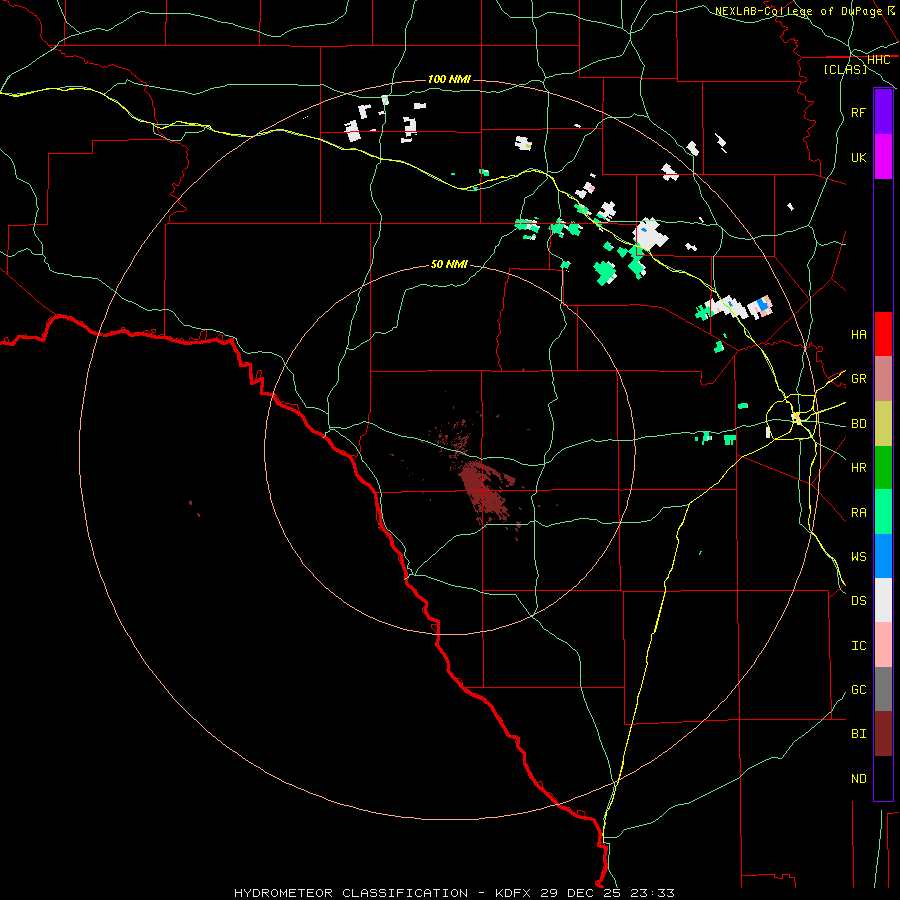Click the yellow BD legend swatch
Image resolution: width=900 pixels, height=900 pixels.
[883, 424]
